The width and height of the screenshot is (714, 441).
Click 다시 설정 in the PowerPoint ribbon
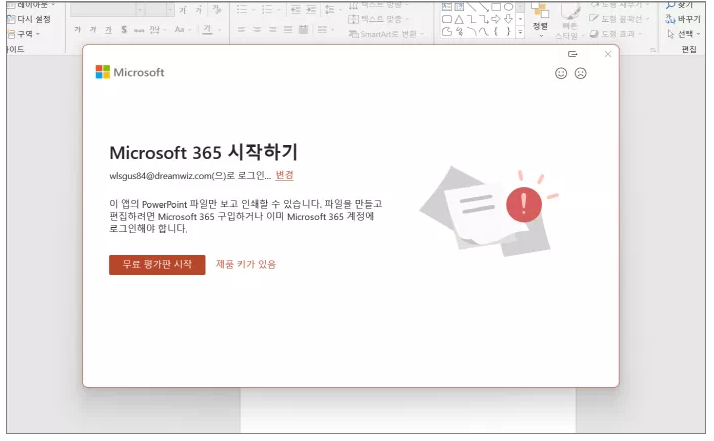pyautogui.click(x=30, y=19)
